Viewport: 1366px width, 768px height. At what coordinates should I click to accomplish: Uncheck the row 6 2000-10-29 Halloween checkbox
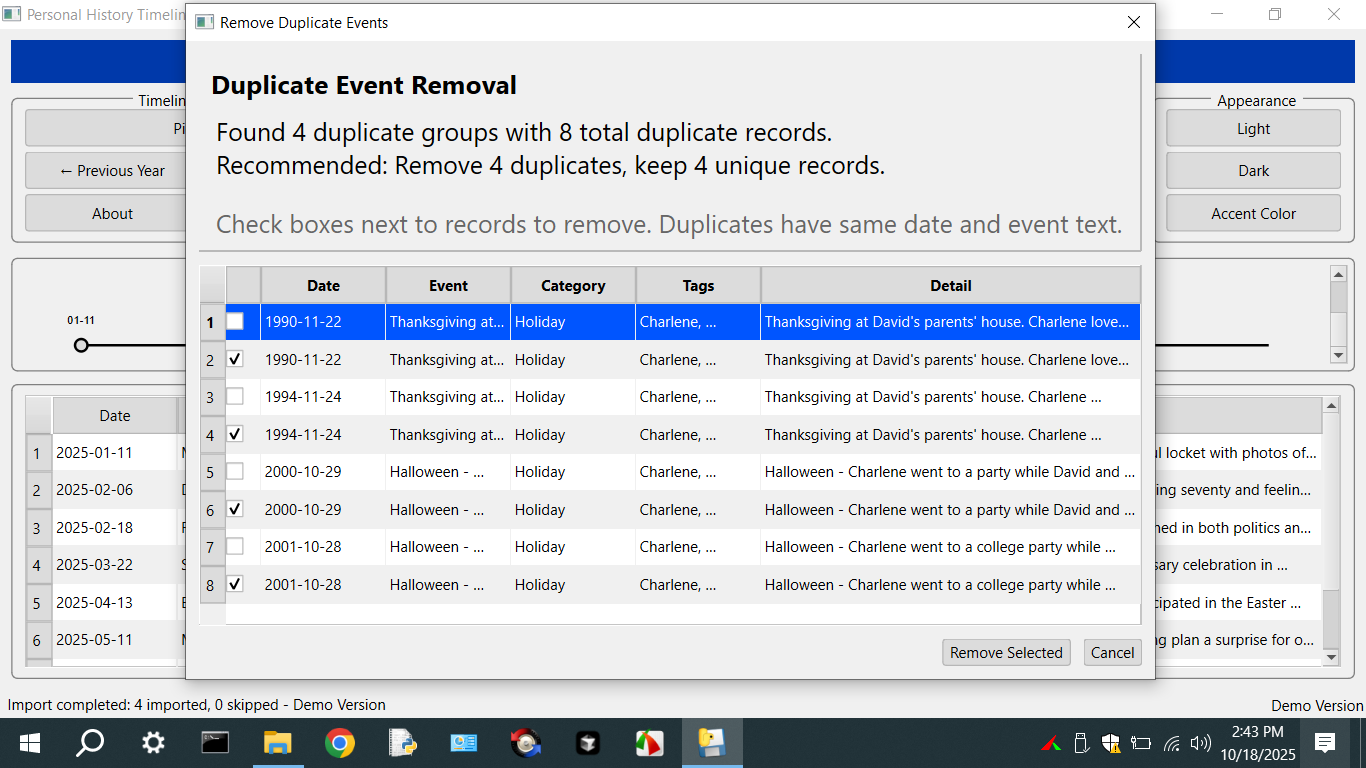point(235,509)
